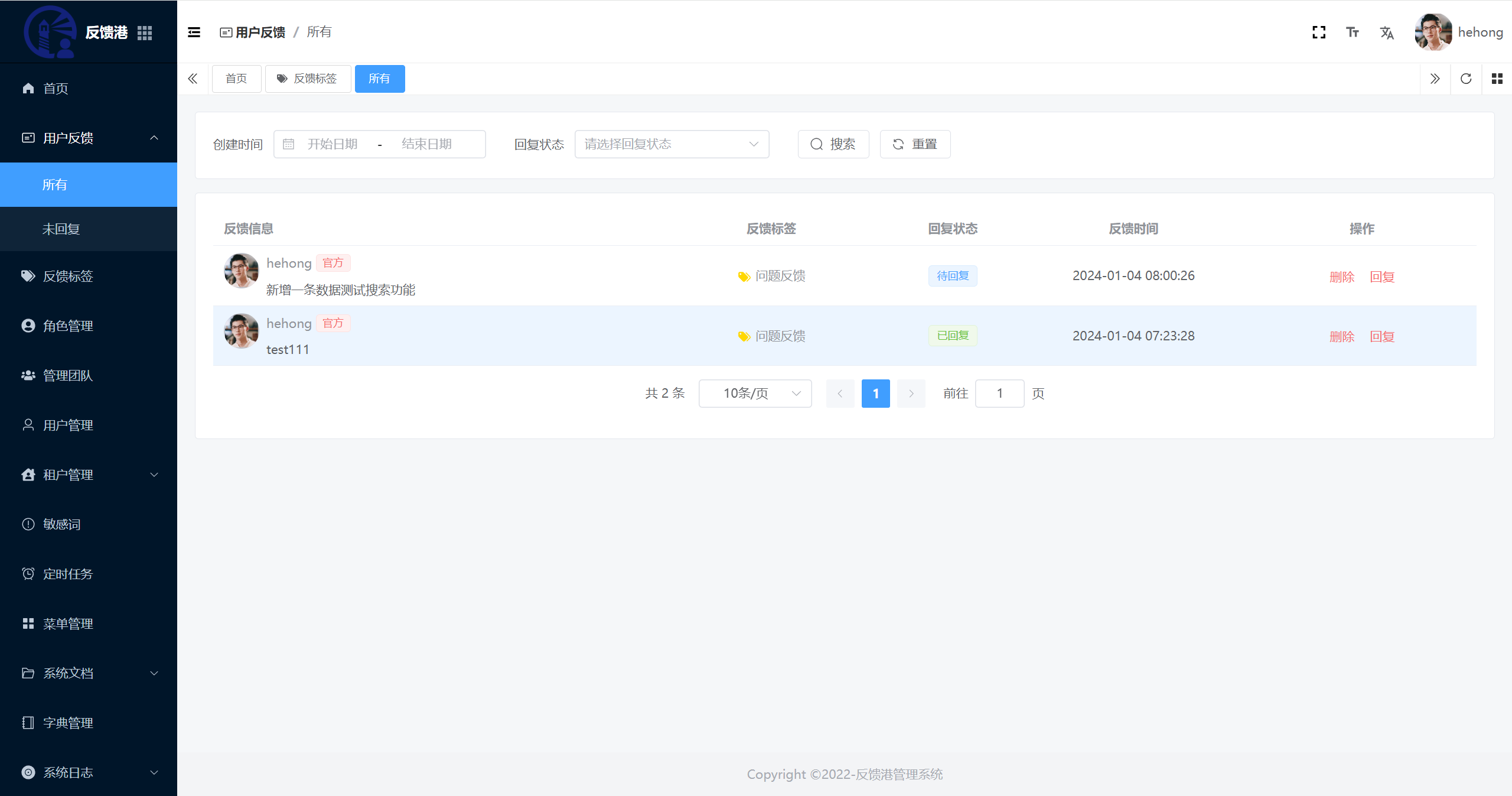The width and height of the screenshot is (1512, 796).
Task: Click the 开始日期 date input
Action: click(x=333, y=144)
